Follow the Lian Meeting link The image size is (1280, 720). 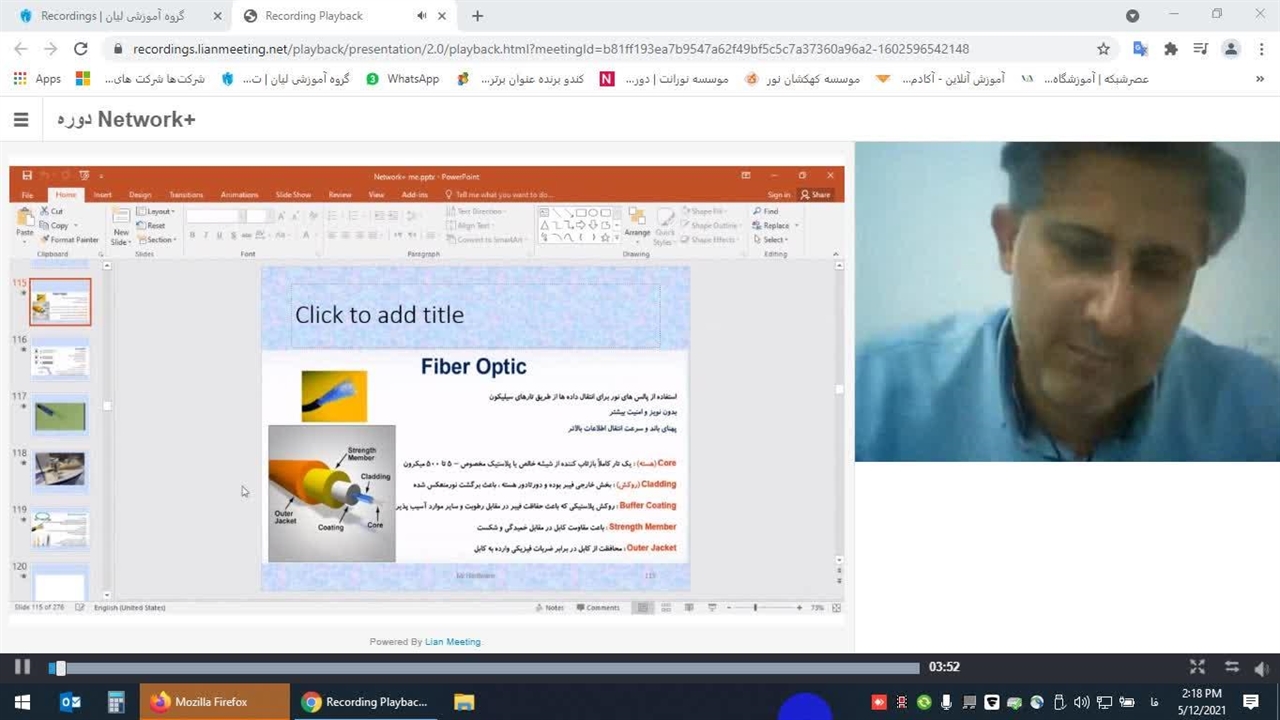[x=452, y=642]
